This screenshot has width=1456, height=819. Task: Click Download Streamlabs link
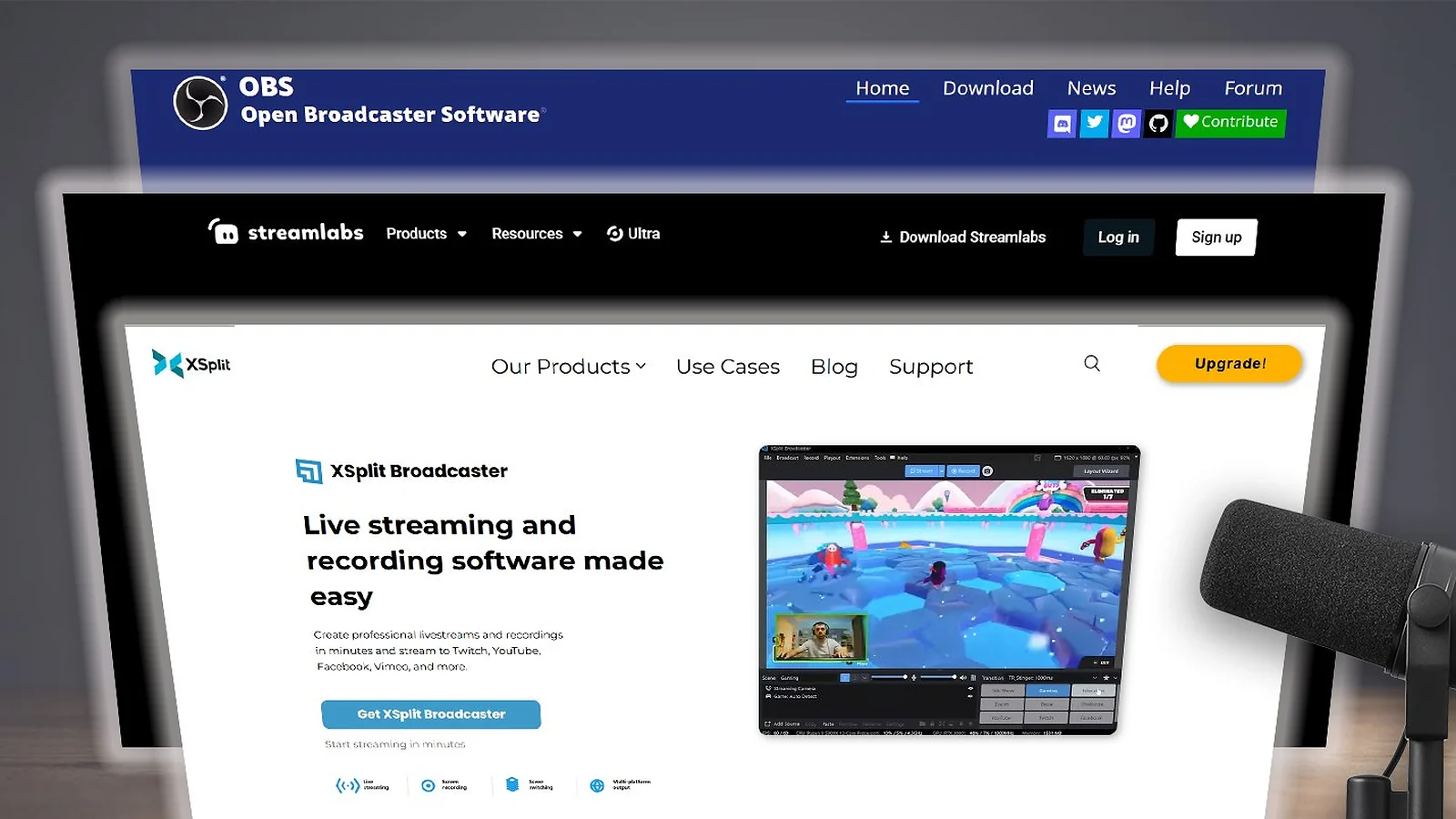(x=963, y=238)
